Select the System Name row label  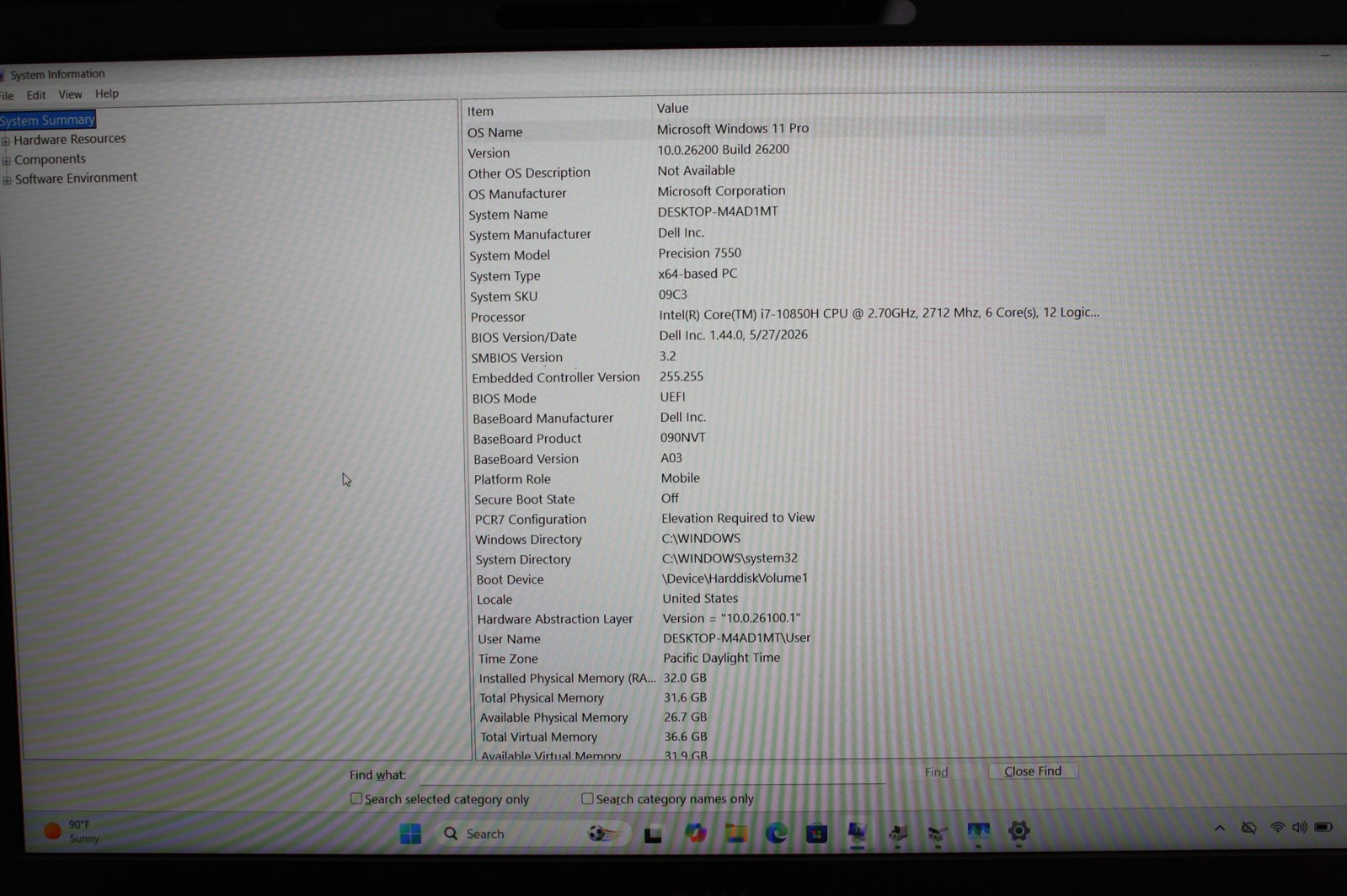[508, 214]
